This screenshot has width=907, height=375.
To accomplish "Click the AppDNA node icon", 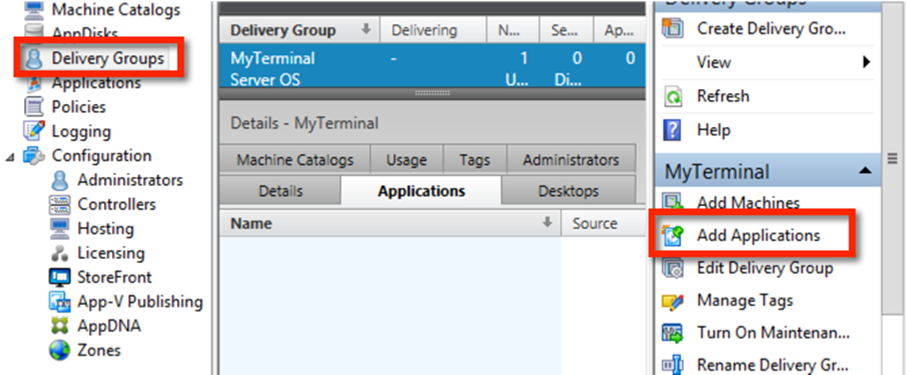I will (x=60, y=326).
